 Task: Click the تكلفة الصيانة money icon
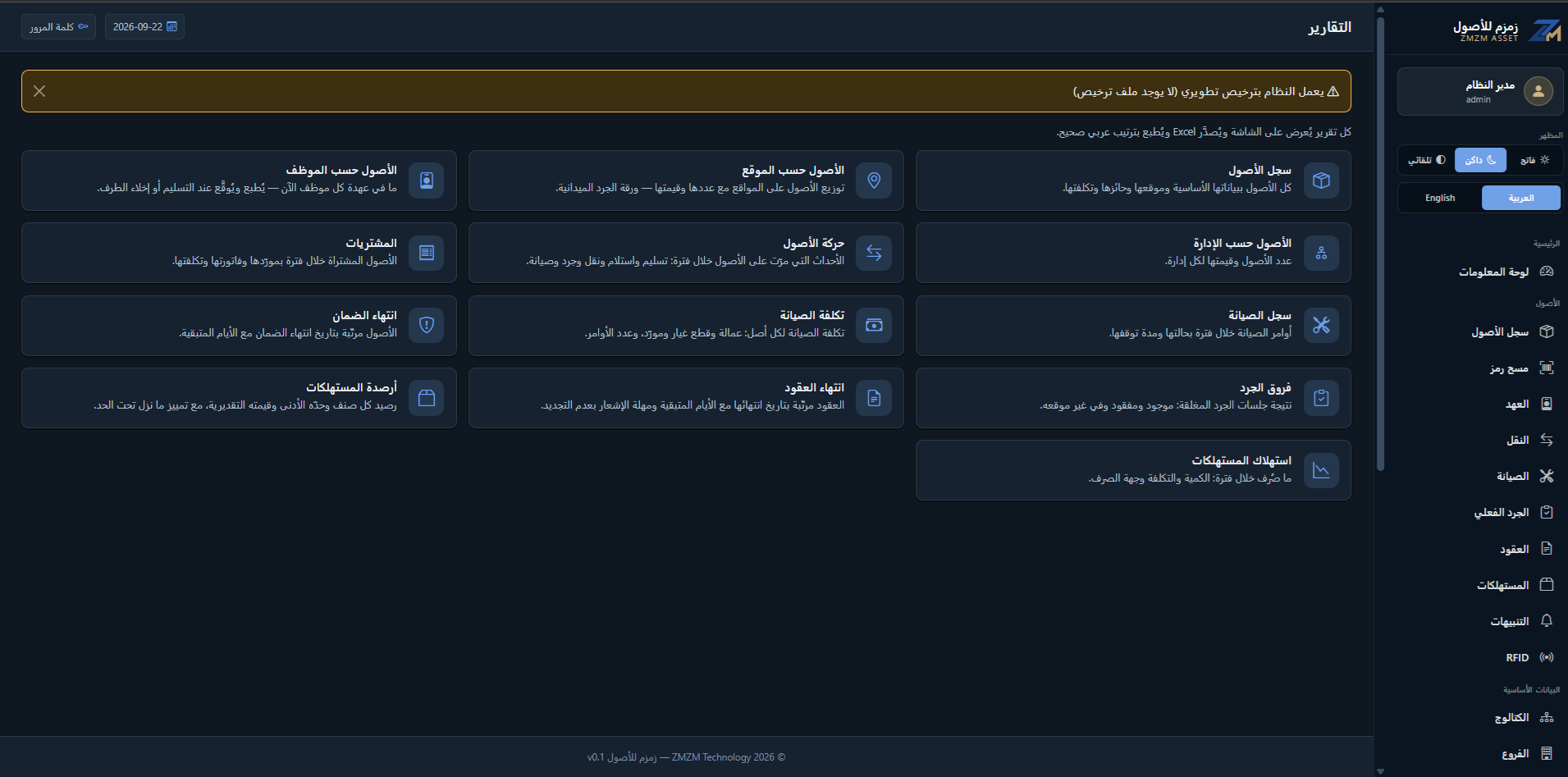tap(874, 325)
